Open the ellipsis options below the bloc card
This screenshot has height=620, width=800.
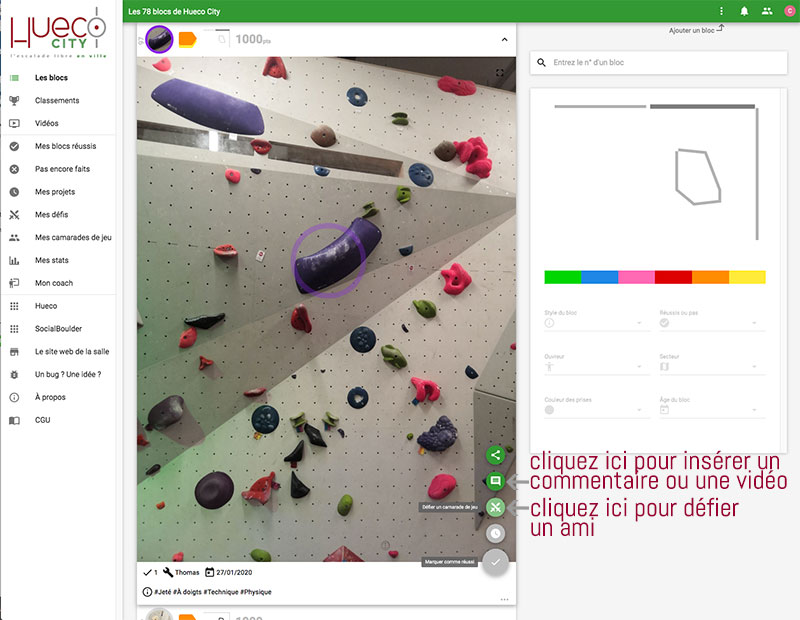[504, 599]
